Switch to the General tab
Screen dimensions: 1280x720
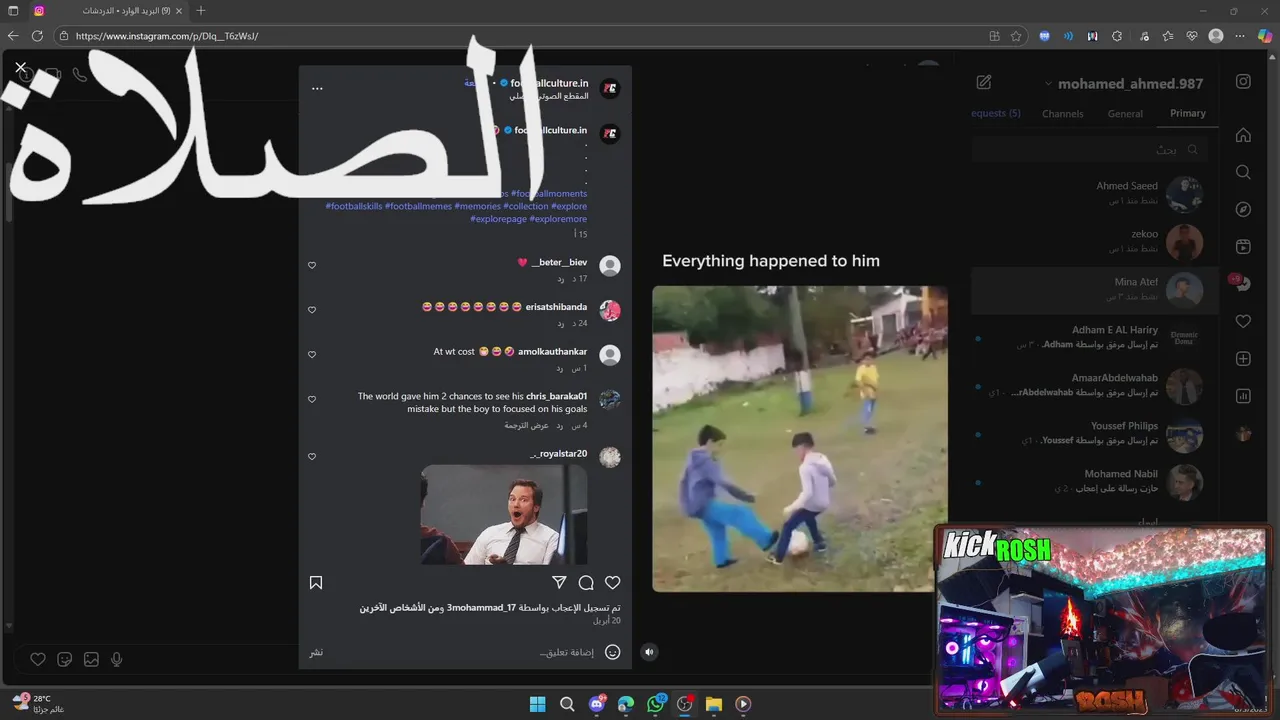[1125, 114]
